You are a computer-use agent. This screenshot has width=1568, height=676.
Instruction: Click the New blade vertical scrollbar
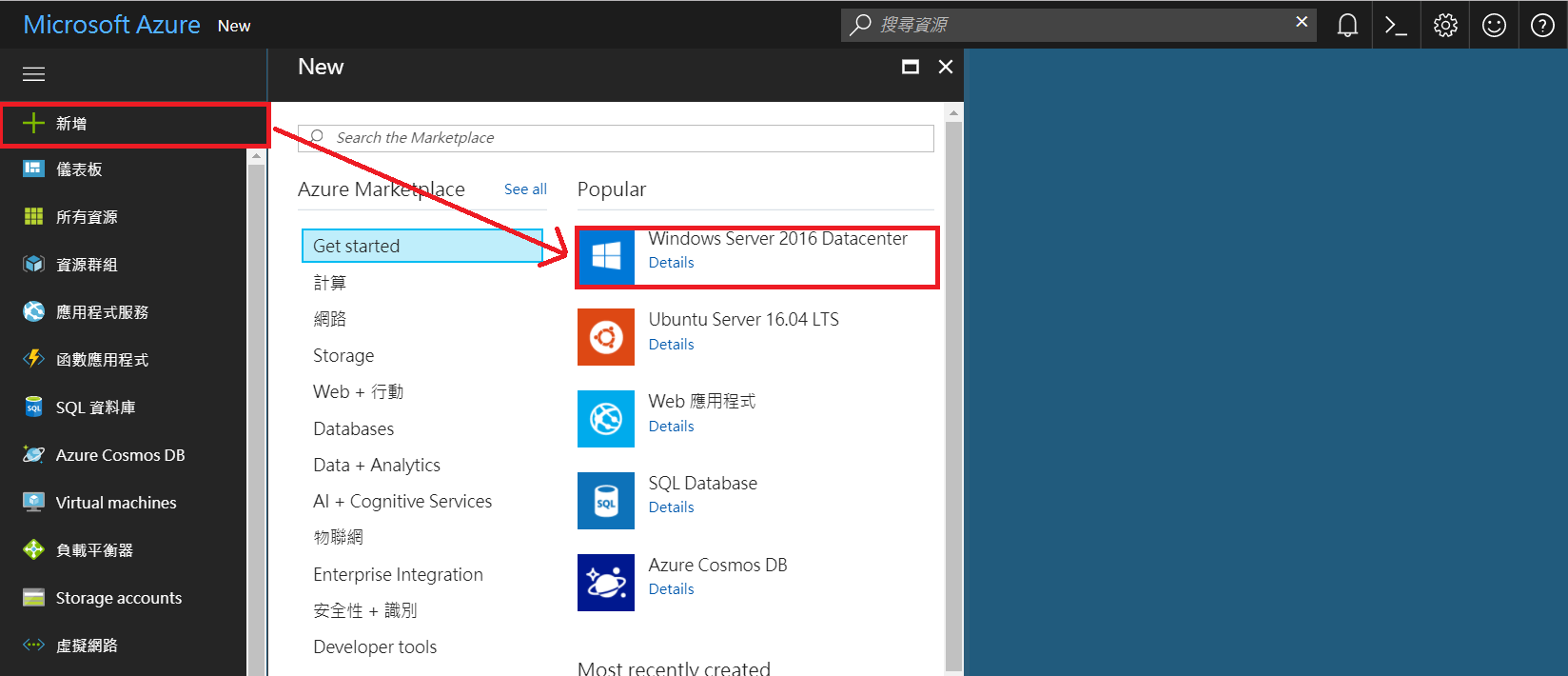click(x=954, y=395)
